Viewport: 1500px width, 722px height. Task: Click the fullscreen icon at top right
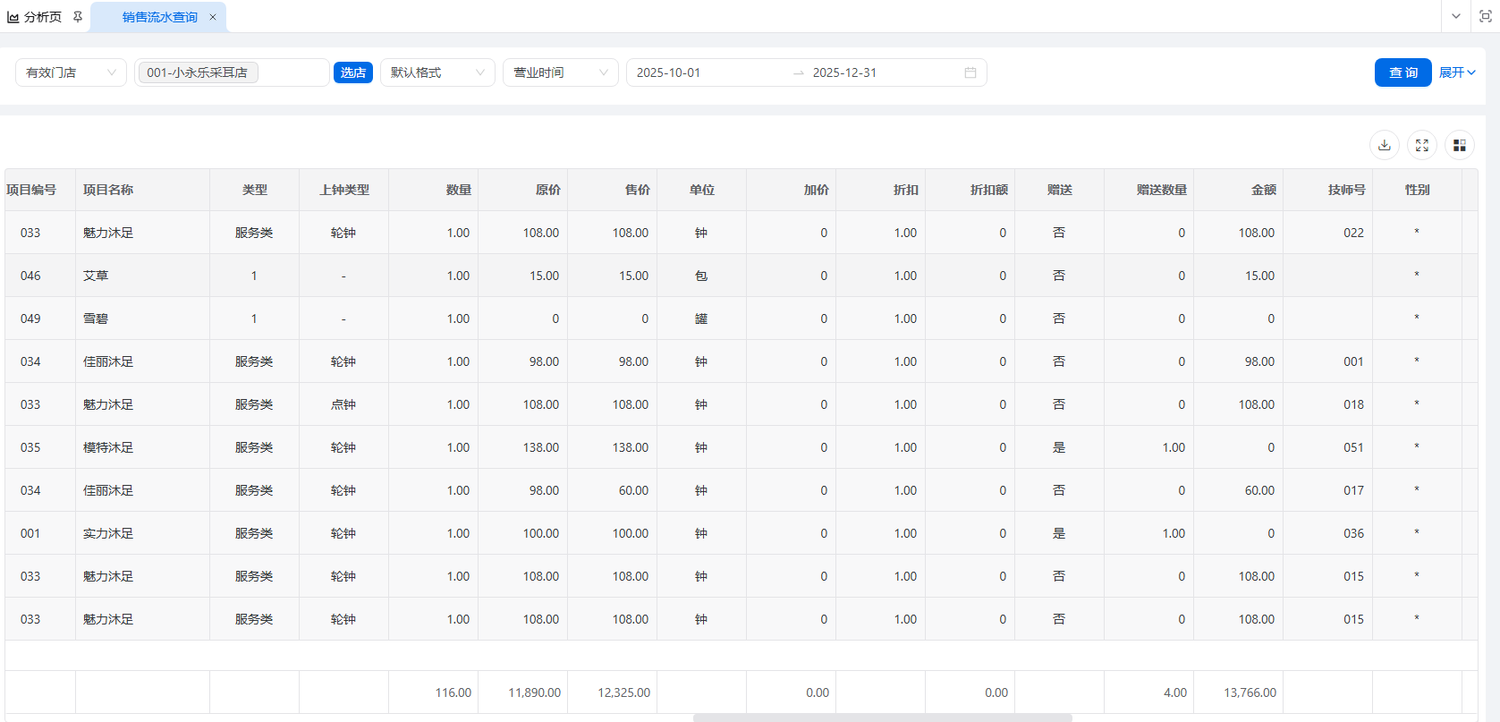(x=1484, y=16)
